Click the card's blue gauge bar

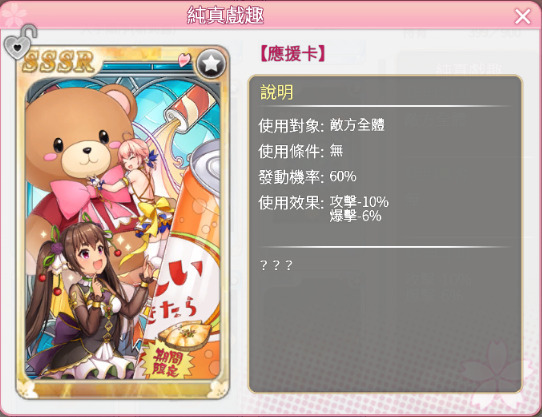(149, 66)
